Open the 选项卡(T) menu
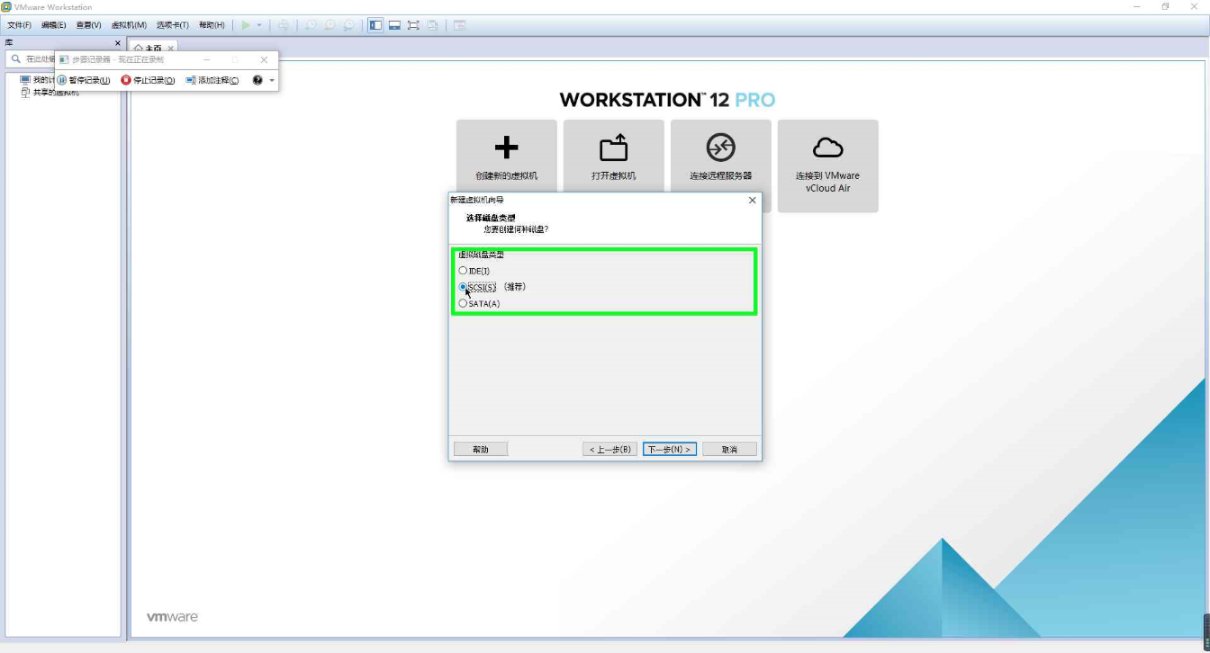Image resolution: width=1210 pixels, height=653 pixels. pyautogui.click(x=172, y=25)
